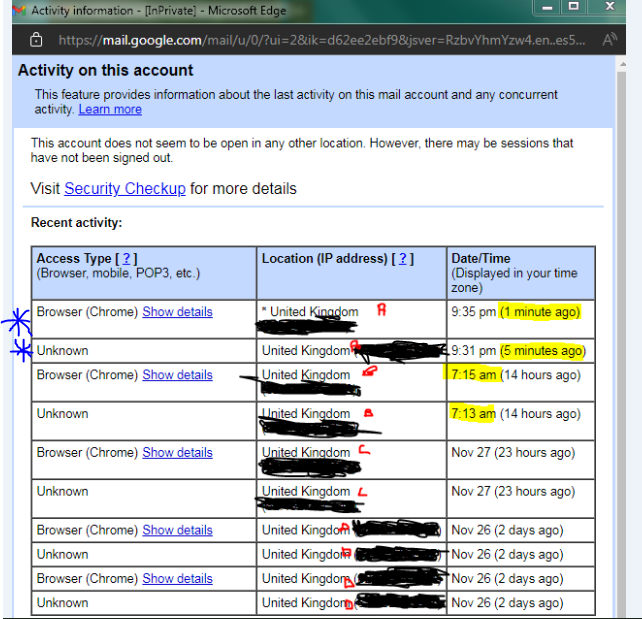Open the Learn more link
642x619 pixels.
click(110, 109)
